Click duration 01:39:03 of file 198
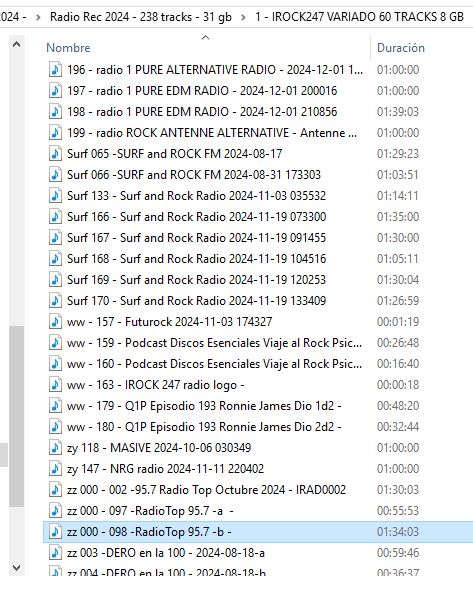 coord(397,112)
